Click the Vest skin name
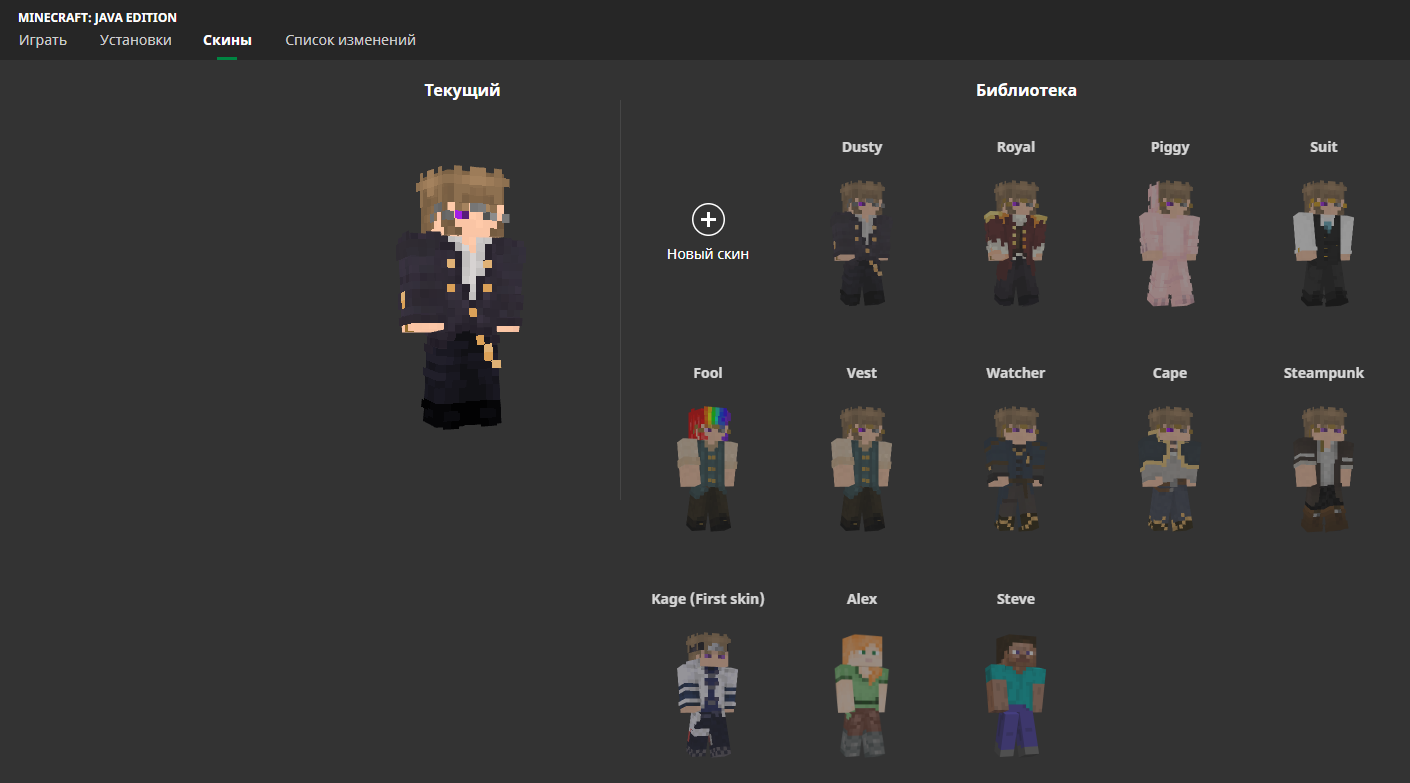This screenshot has height=783, width=1410. point(861,373)
